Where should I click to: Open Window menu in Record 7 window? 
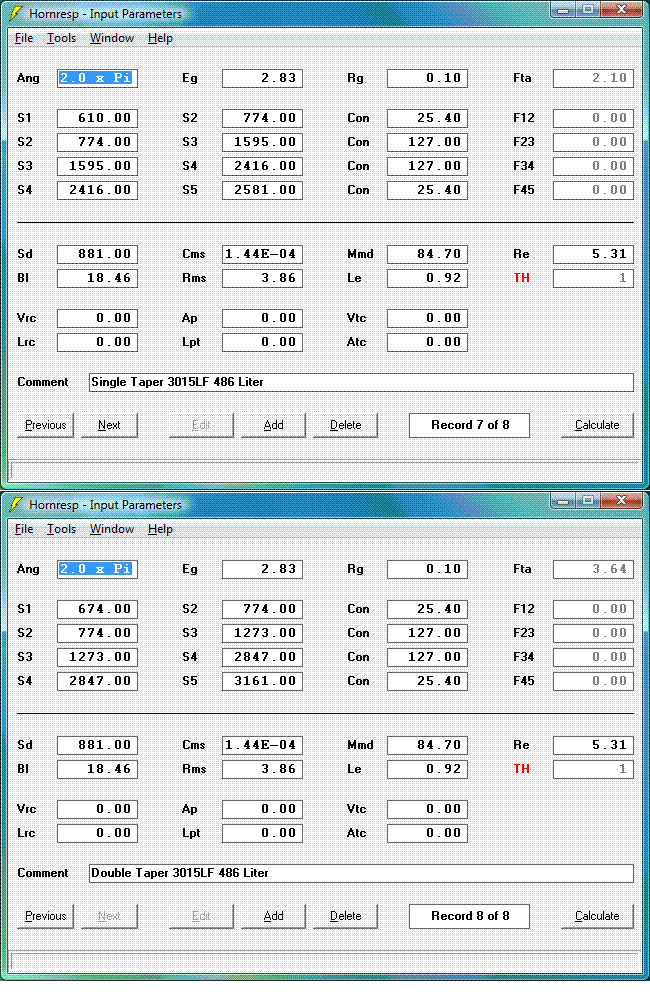click(x=112, y=38)
